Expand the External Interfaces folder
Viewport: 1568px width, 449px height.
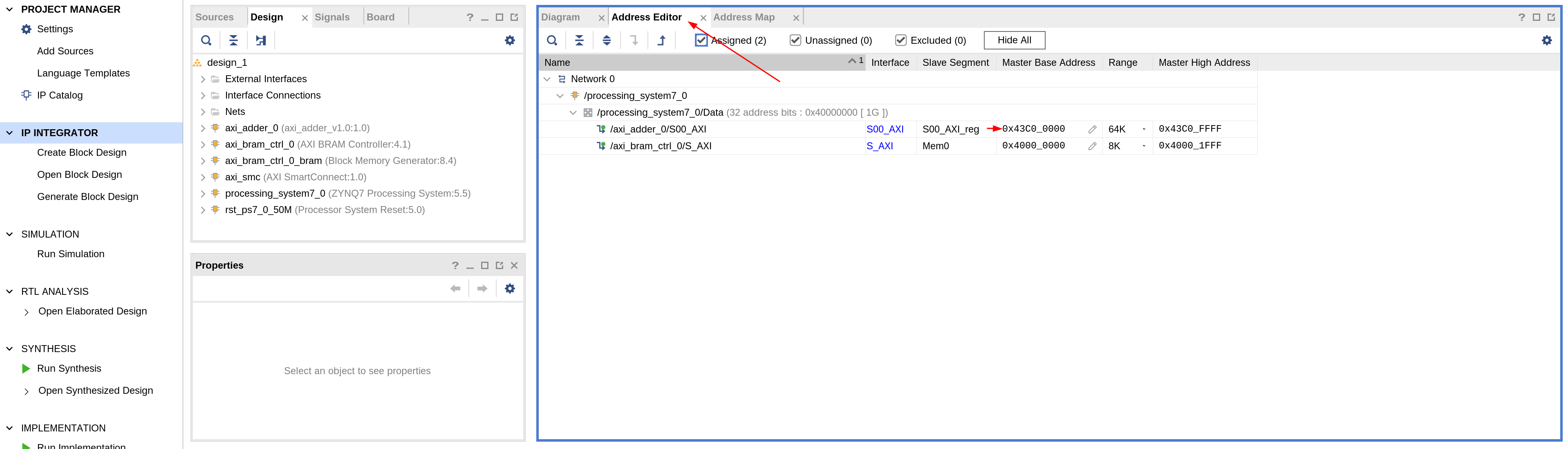(203, 79)
